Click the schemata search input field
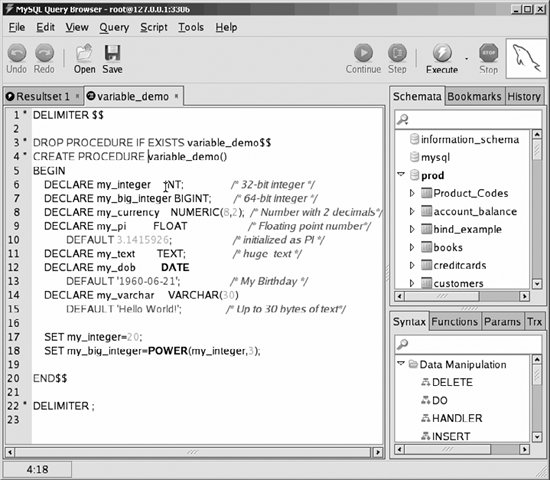Viewport: 550px width, 480px height. [468, 119]
